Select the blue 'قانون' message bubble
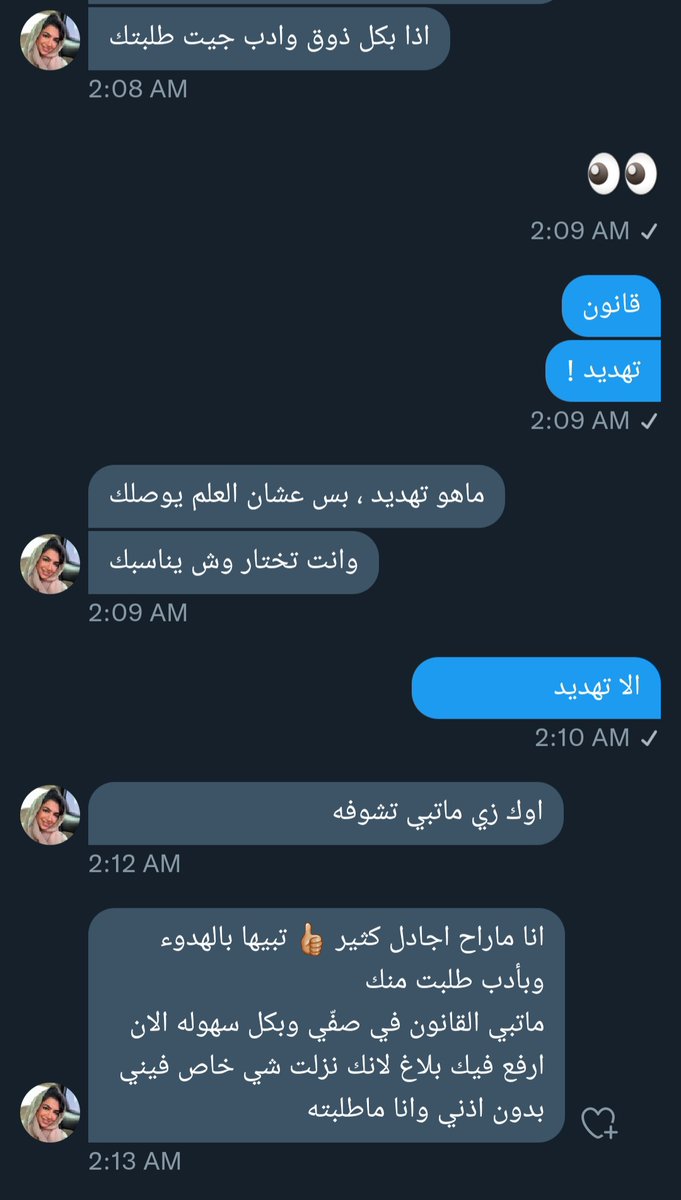Screen dimensions: 681x1200 click(611, 306)
